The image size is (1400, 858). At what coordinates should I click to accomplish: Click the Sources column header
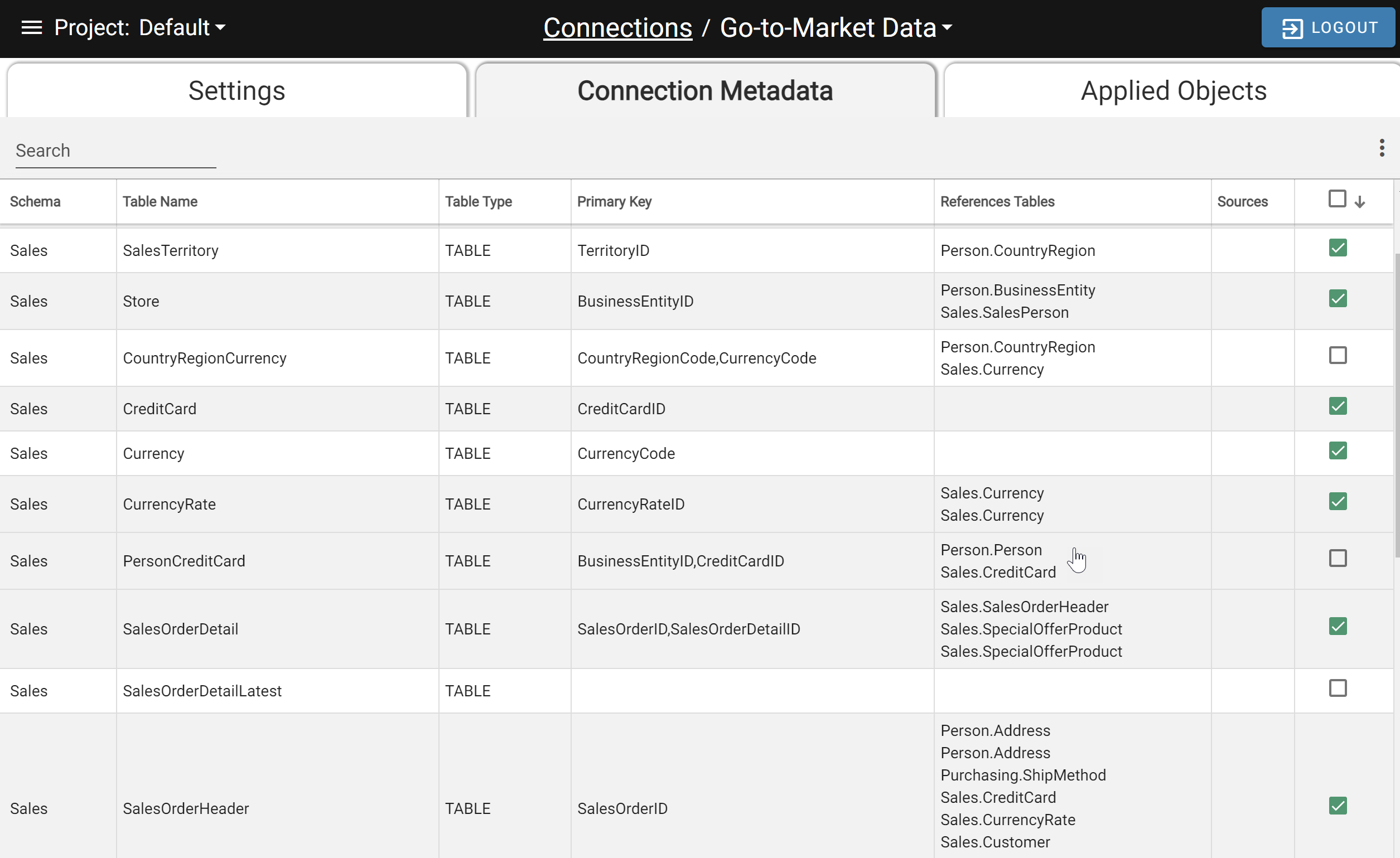coord(1243,202)
